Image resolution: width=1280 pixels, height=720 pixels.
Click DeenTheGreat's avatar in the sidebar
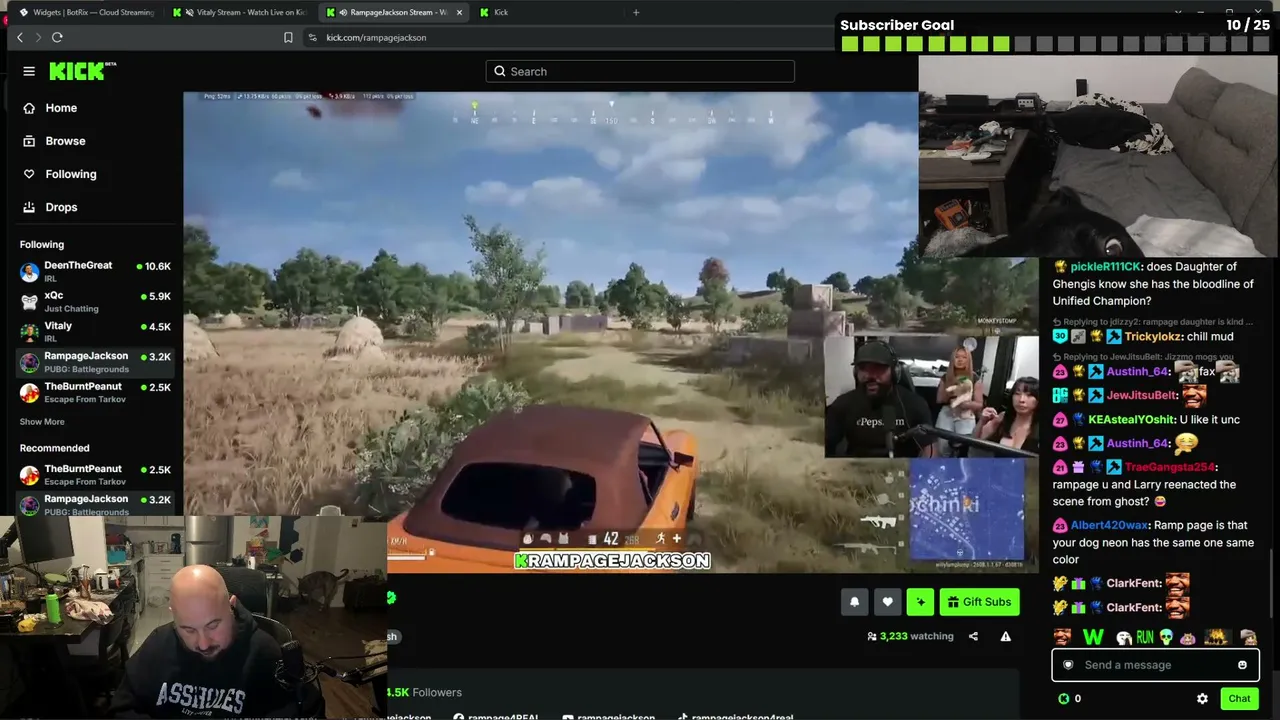coord(29,272)
